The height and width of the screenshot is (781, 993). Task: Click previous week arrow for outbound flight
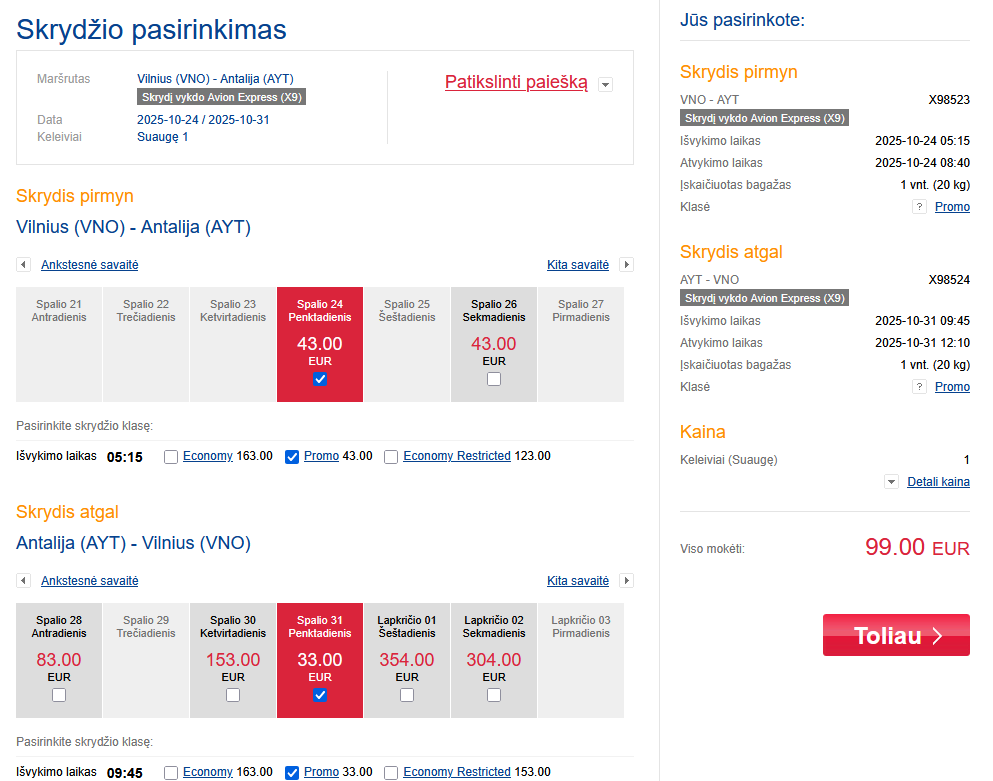(x=23, y=265)
